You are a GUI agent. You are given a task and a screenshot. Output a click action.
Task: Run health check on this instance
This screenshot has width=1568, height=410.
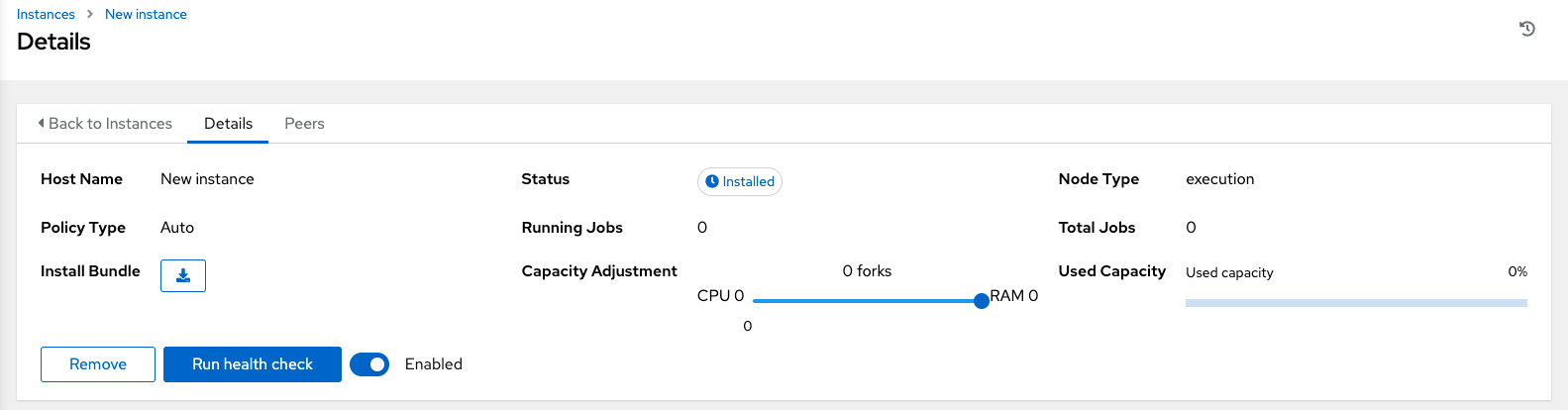click(x=253, y=364)
